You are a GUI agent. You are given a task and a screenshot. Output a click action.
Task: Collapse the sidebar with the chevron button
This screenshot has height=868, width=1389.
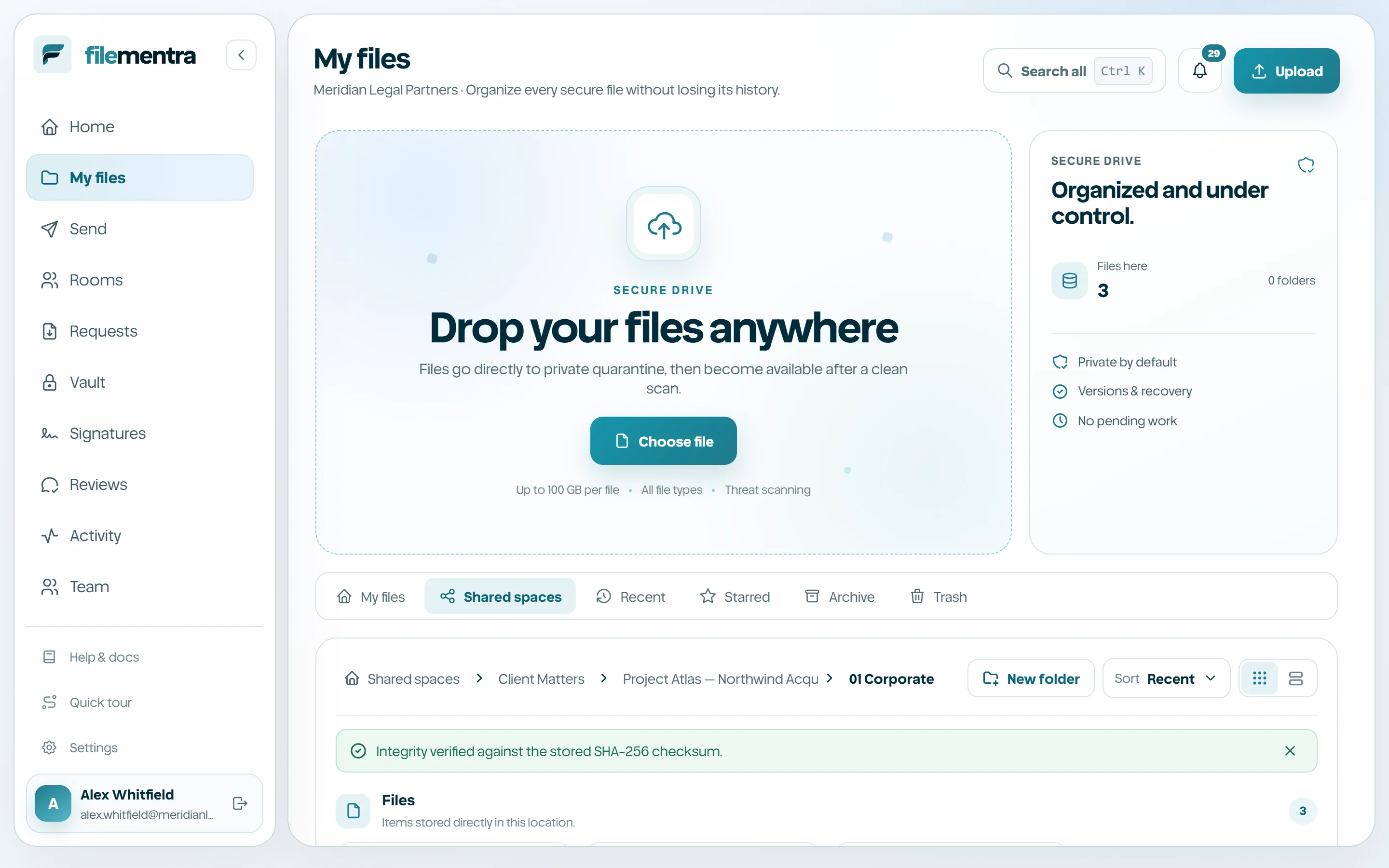point(241,55)
